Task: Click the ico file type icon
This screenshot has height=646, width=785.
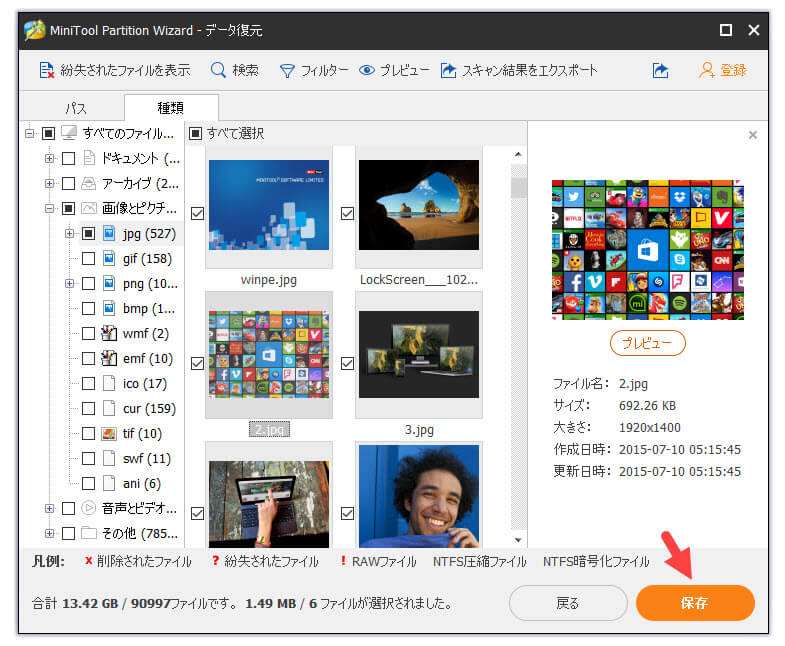Action: click(x=109, y=384)
